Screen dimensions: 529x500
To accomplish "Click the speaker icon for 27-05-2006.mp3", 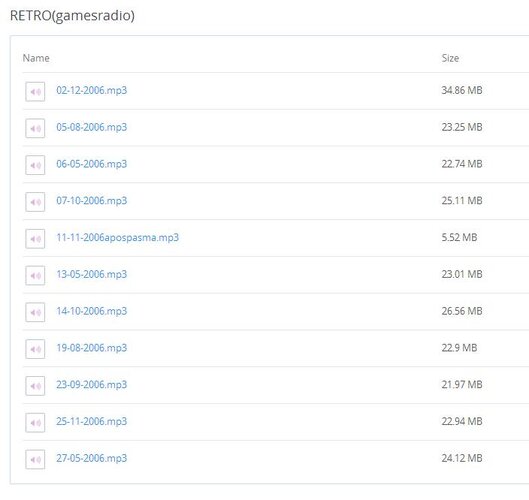I will click(35, 459).
